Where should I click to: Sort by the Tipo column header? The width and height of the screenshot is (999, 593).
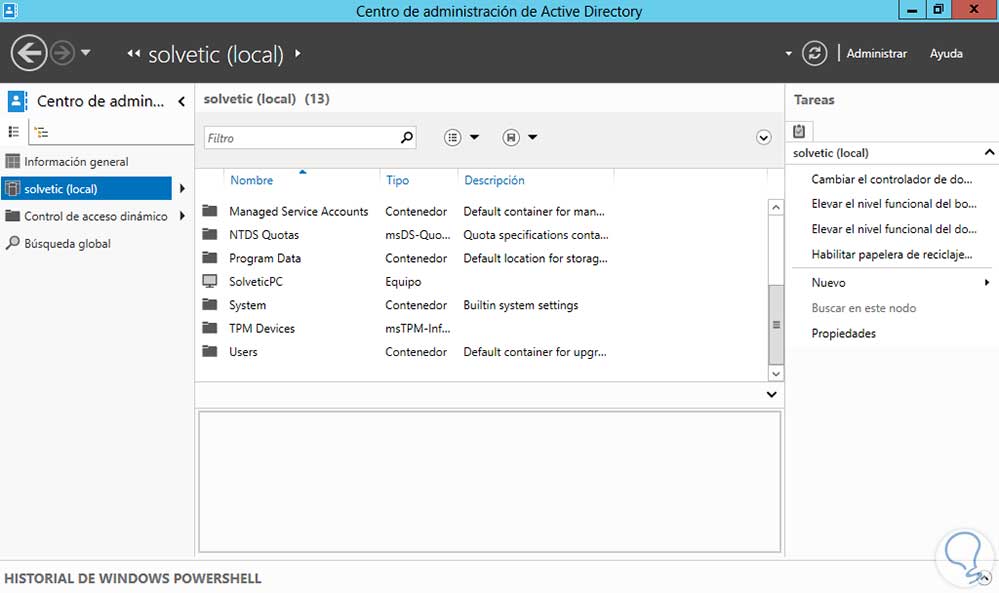(x=398, y=180)
